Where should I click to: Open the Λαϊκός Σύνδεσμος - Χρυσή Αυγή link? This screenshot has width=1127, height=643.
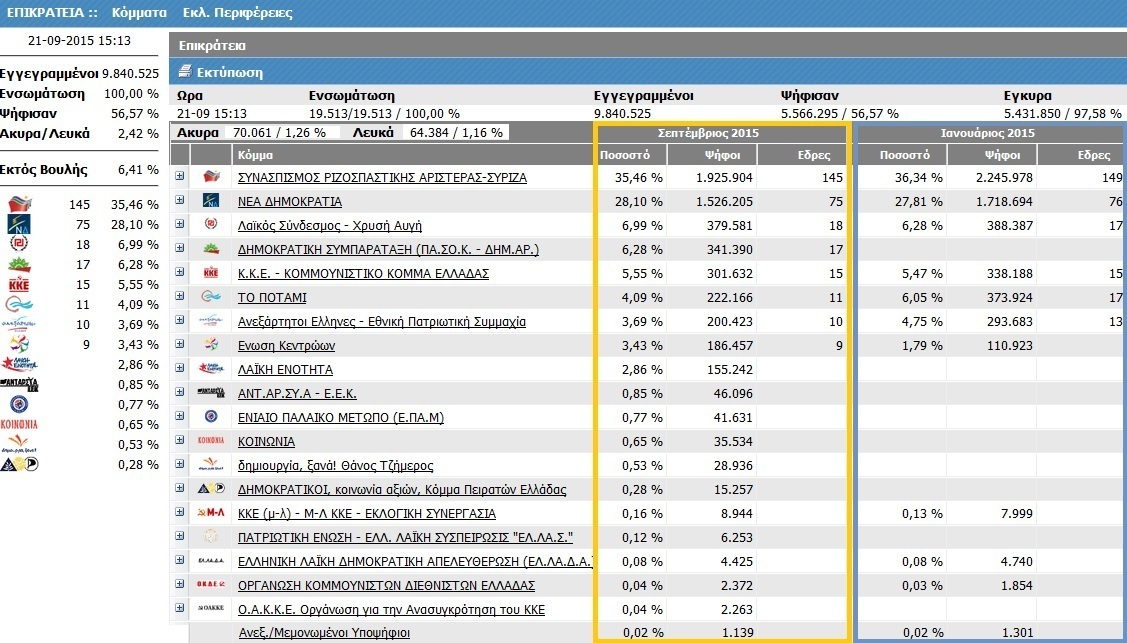point(330,226)
